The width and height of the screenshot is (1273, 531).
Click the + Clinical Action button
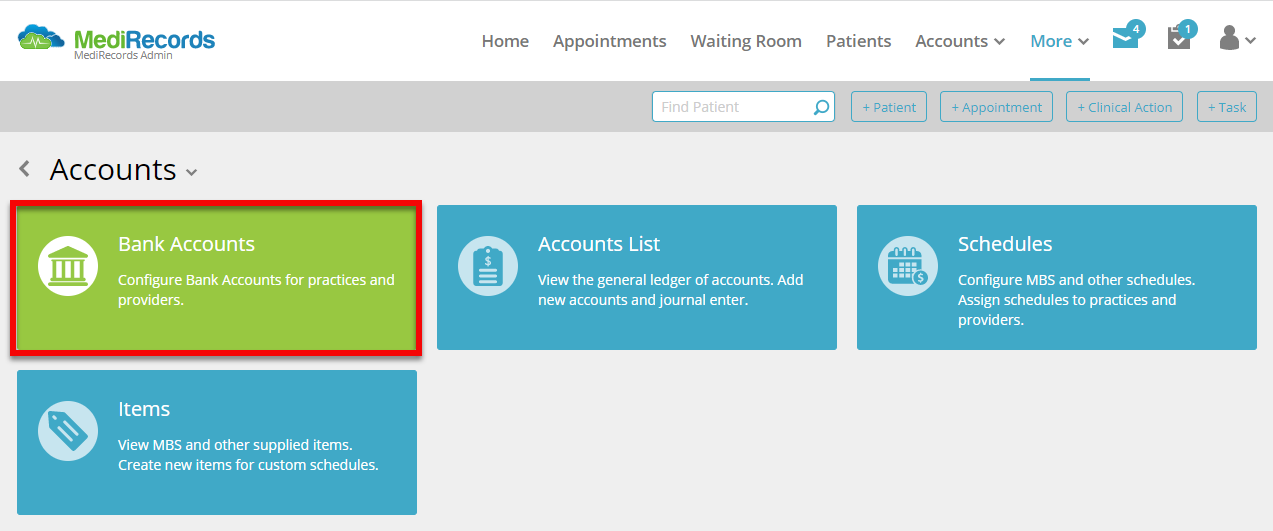tap(1125, 107)
